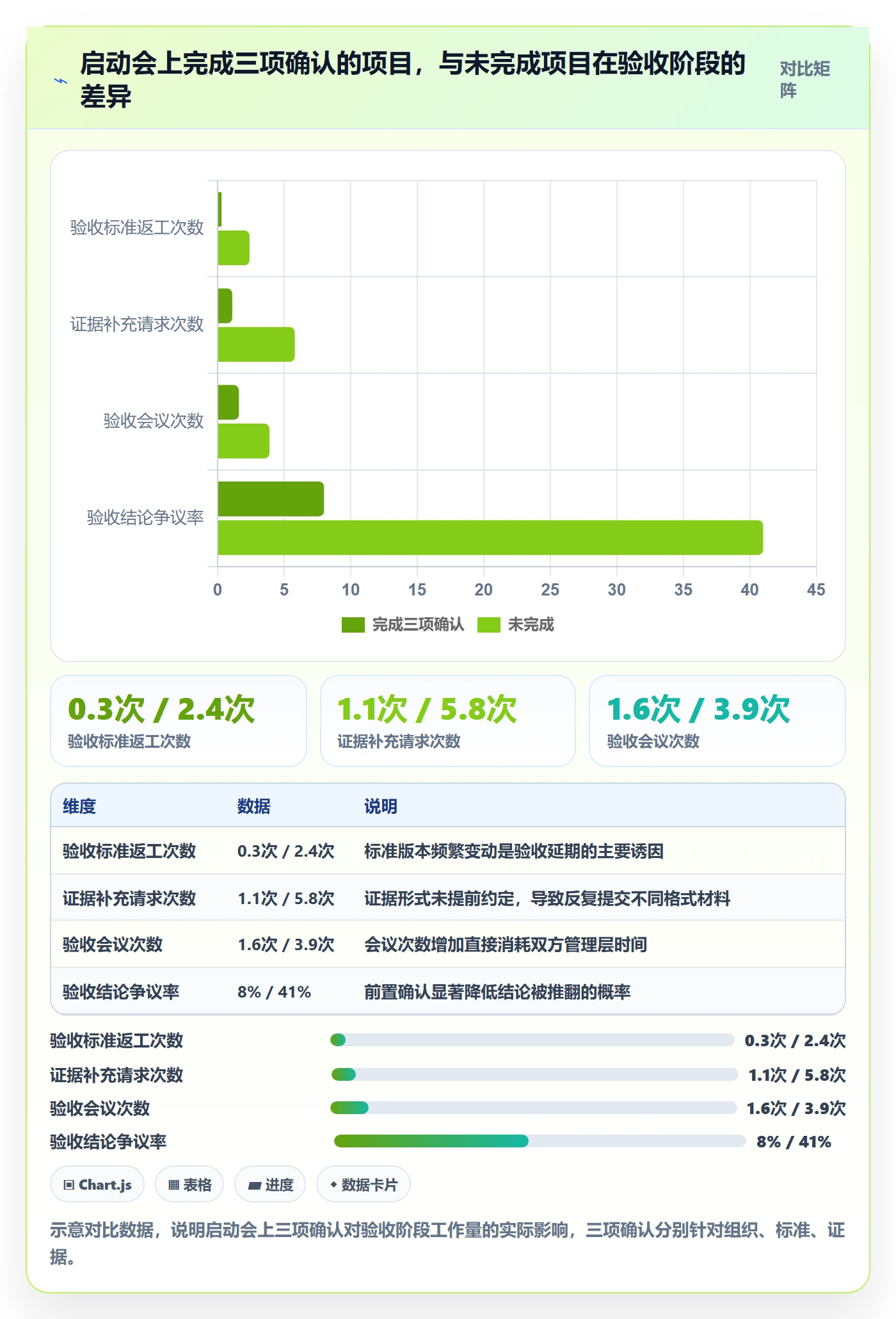Click the 验收会议次数 progress bar
Screen dimensions: 896x1319
[534, 1108]
